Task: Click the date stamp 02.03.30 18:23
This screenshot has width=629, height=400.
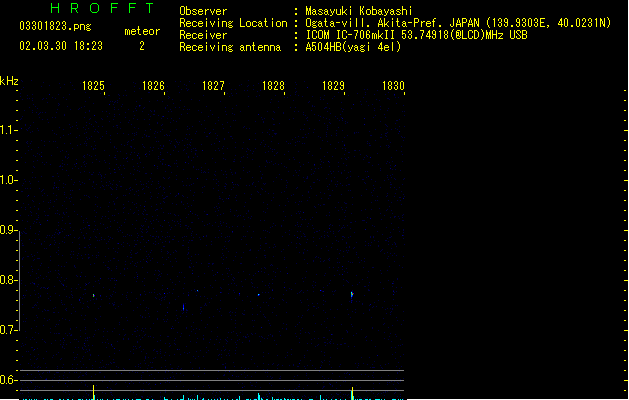Action: pos(61,46)
